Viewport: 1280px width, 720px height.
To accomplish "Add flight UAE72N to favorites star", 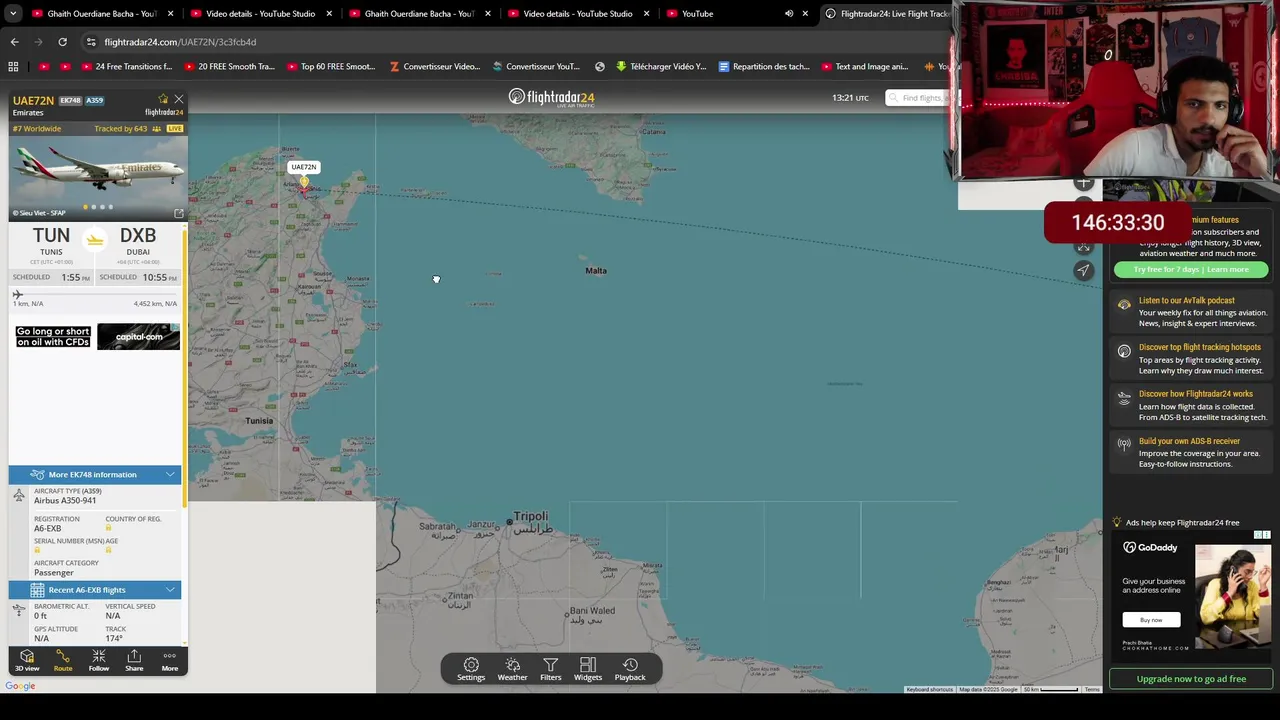I will [x=163, y=99].
